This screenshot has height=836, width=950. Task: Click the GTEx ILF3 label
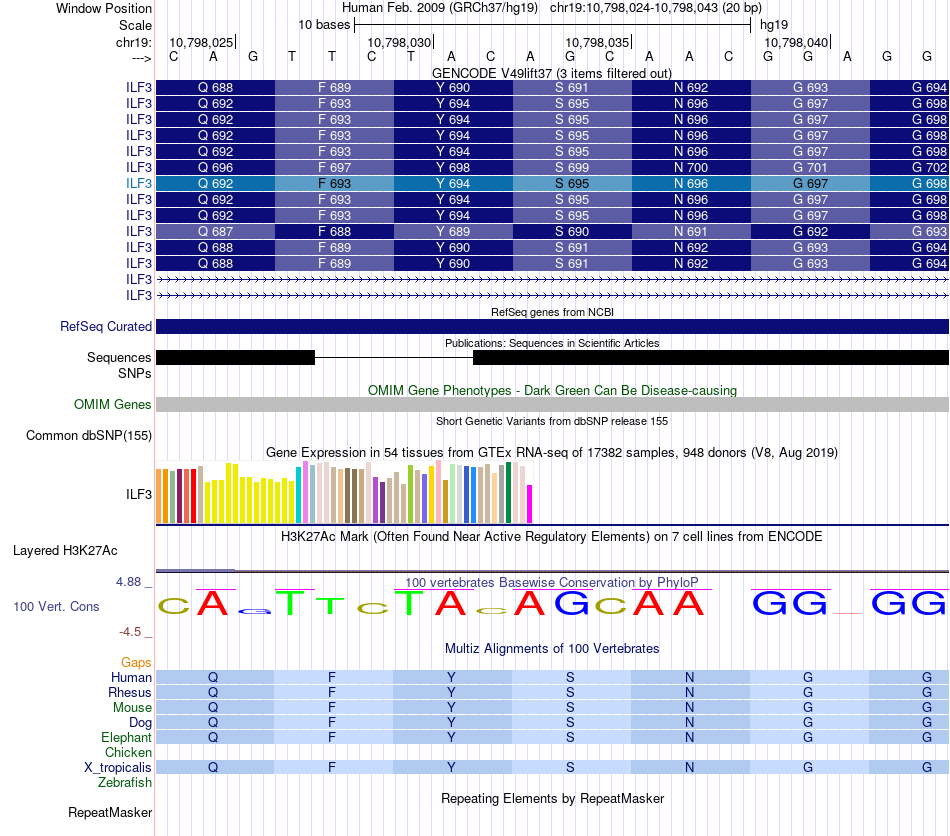(139, 494)
